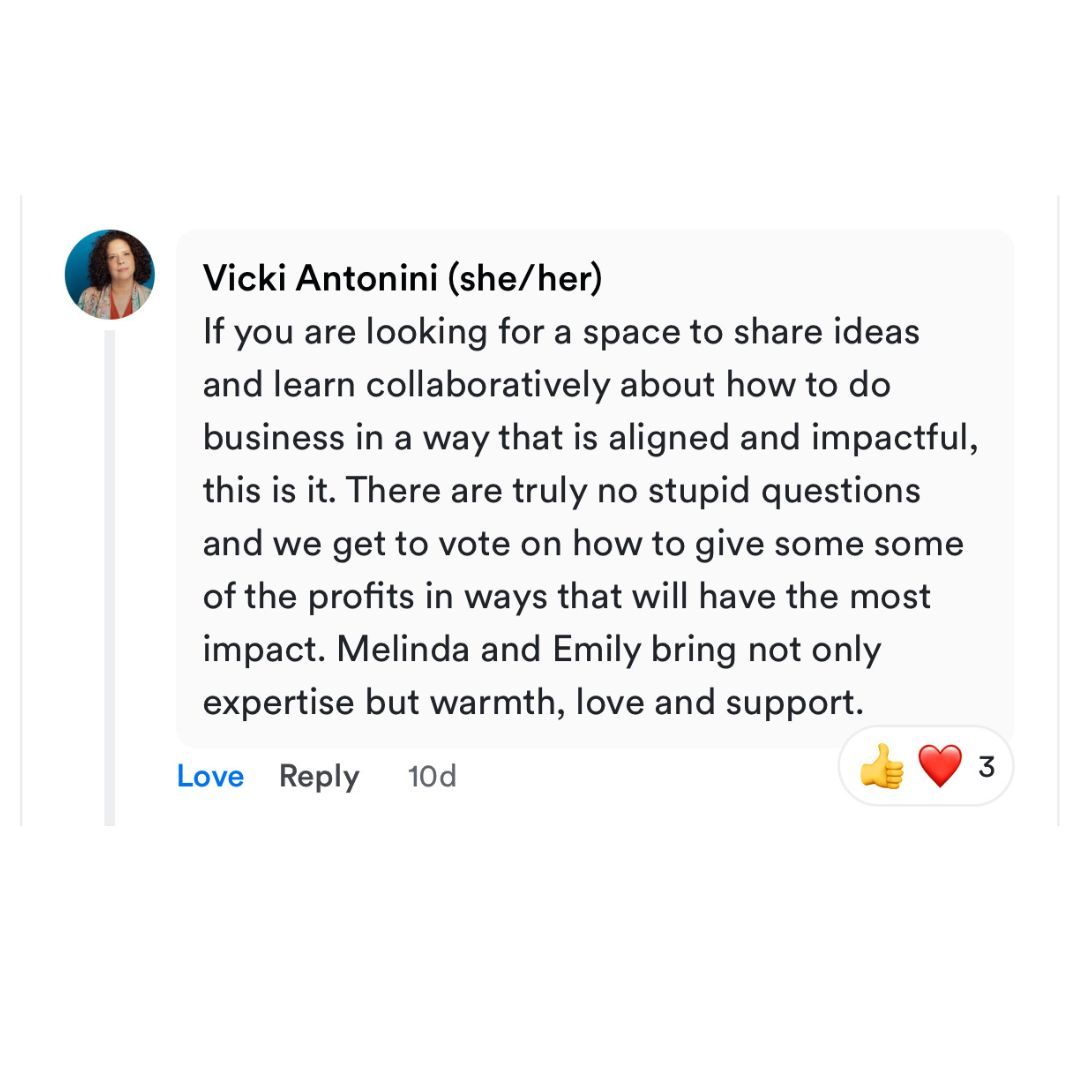Open Vicki Antonini's profile picture
The width and height of the screenshot is (1080, 1080).
point(110,274)
